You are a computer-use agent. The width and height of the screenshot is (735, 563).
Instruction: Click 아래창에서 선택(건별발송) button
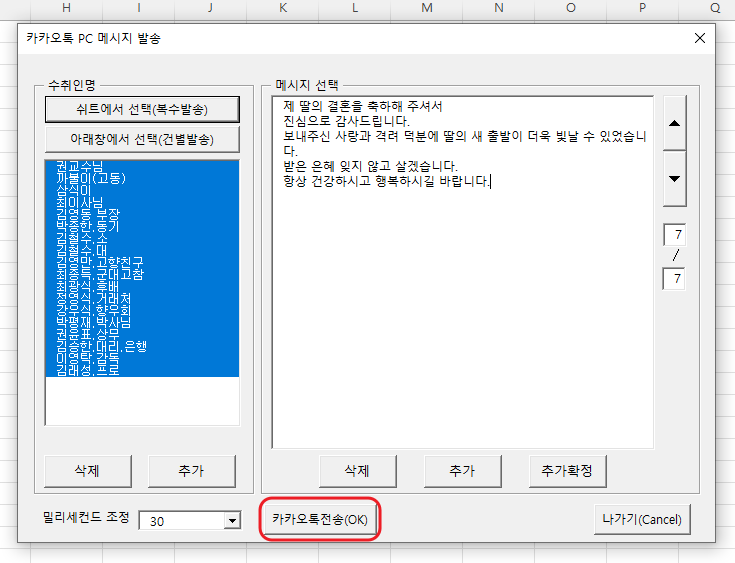point(142,139)
